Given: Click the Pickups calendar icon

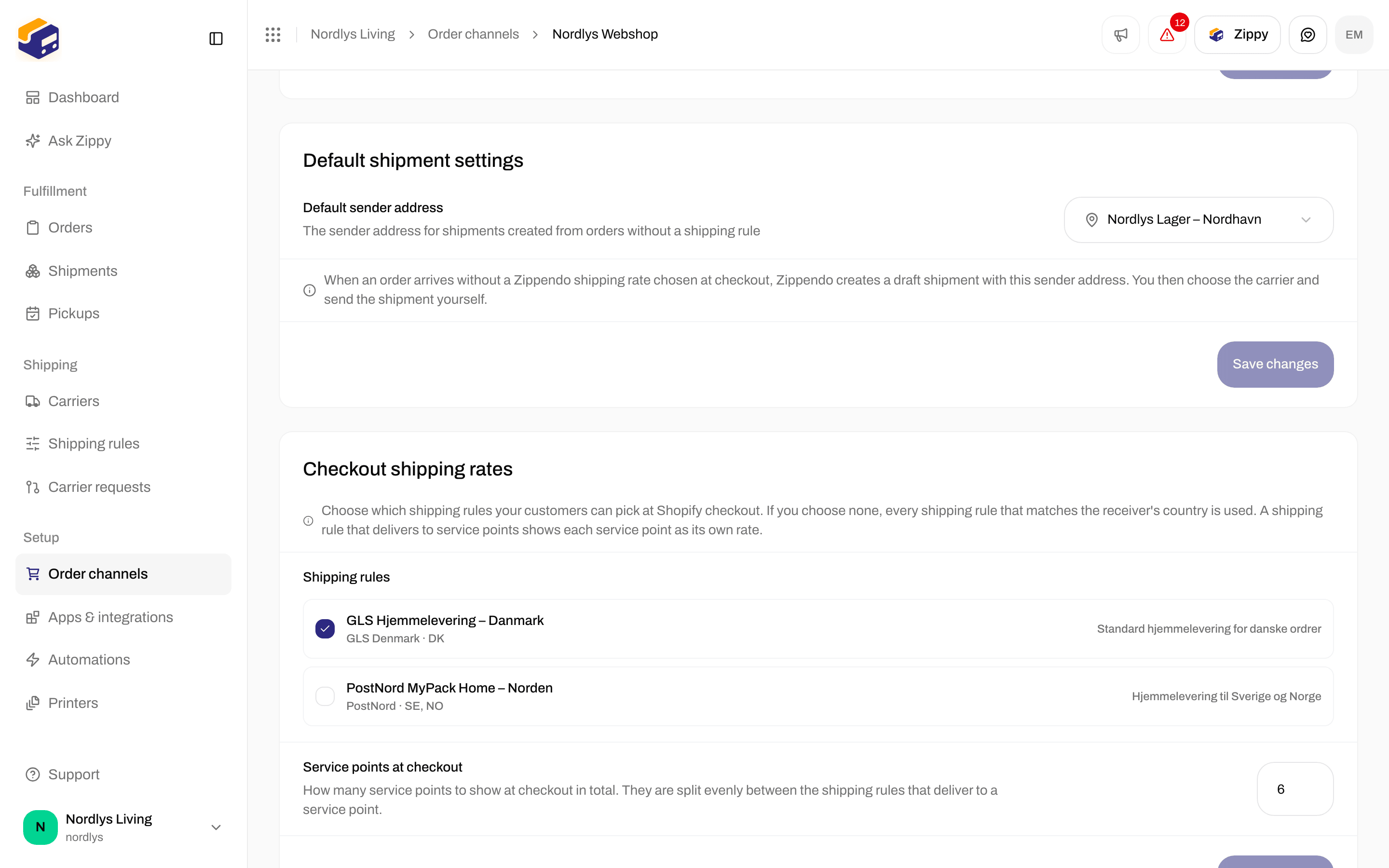Looking at the screenshot, I should click(x=33, y=313).
